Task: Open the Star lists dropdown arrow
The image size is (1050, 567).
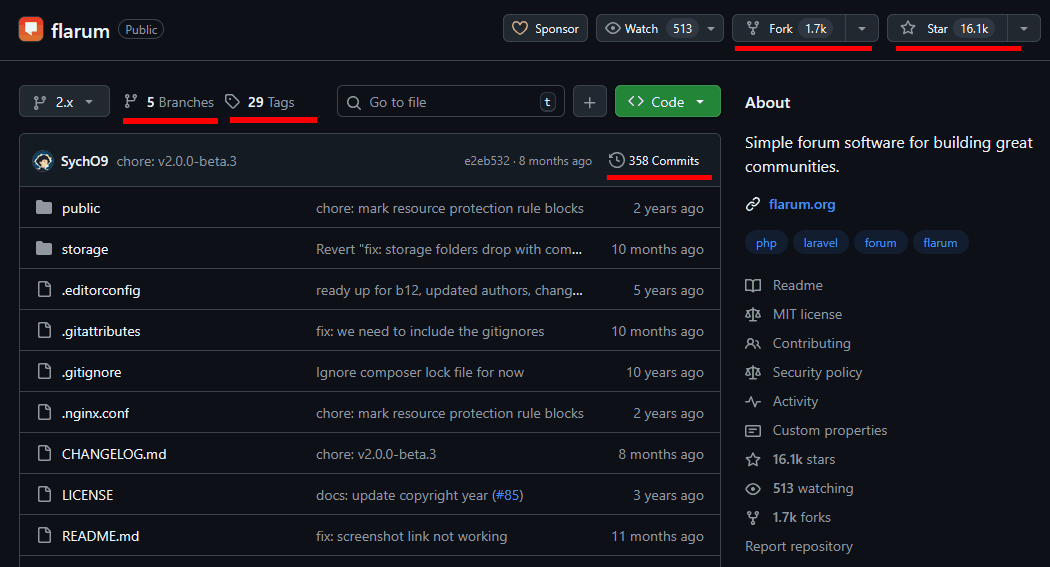Action: click(x=1023, y=29)
